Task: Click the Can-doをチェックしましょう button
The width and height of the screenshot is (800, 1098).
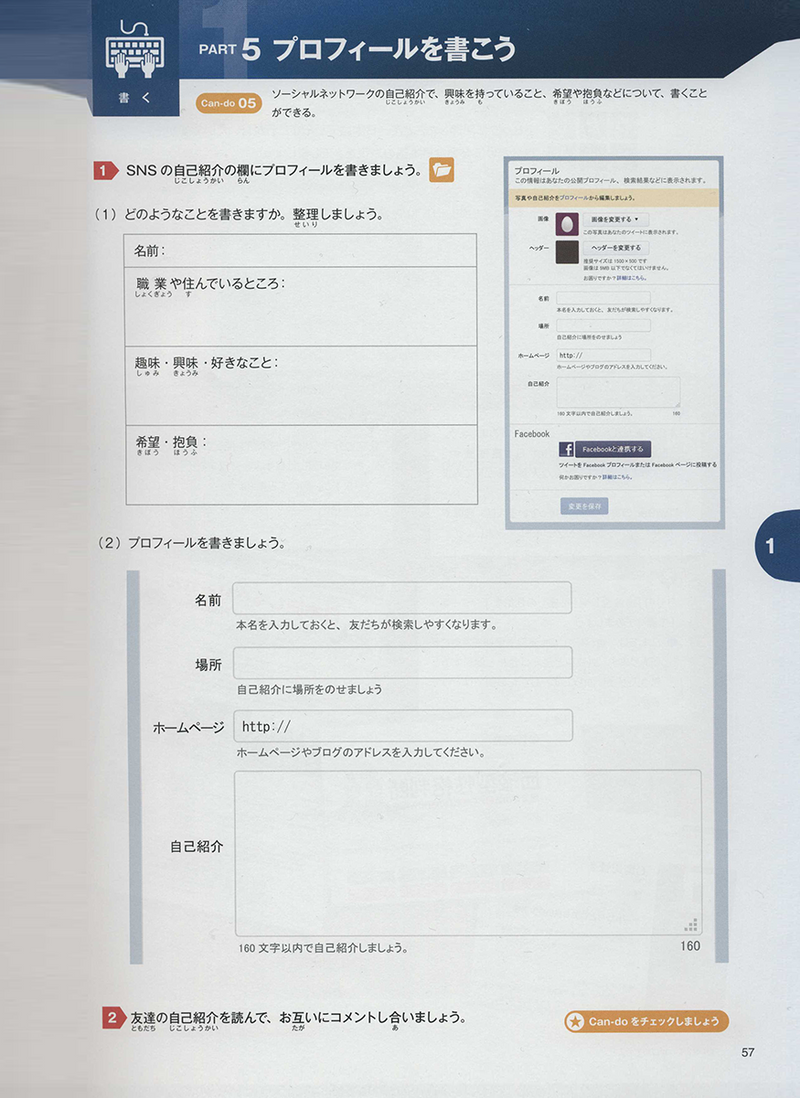Action: click(x=645, y=1021)
